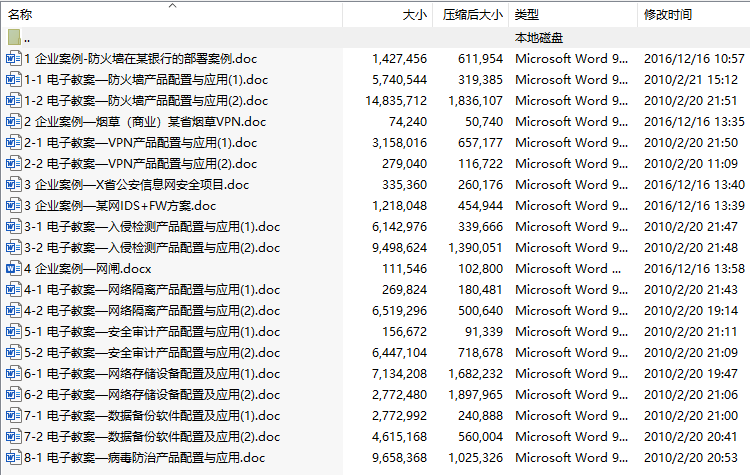Image resolution: width=750 pixels, height=475 pixels.
Task: Select file name 2-1 电子教案—VPN产品配置与应用(1).doc
Action: tap(141, 143)
